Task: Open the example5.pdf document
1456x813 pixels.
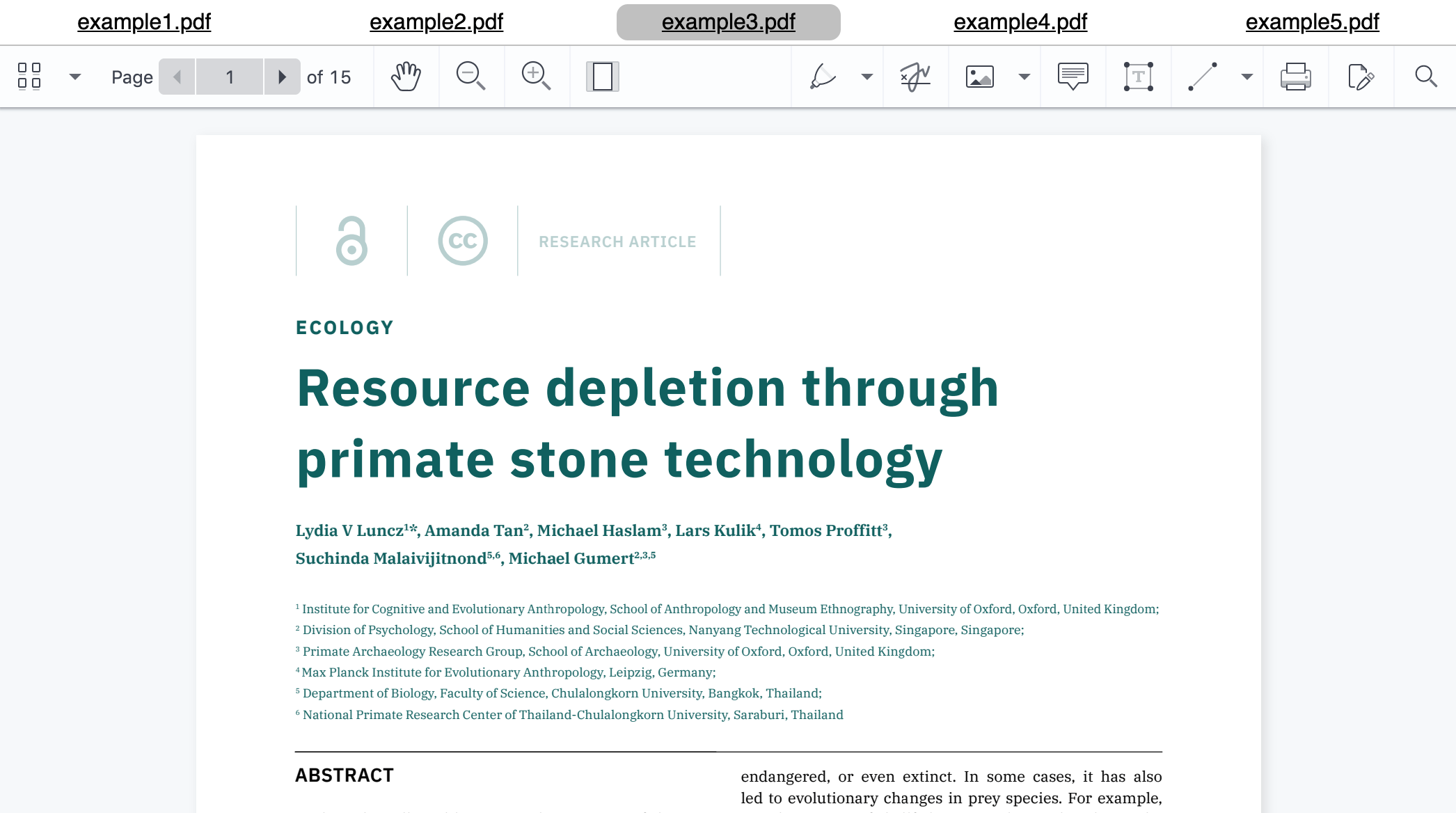Action: (x=1311, y=22)
